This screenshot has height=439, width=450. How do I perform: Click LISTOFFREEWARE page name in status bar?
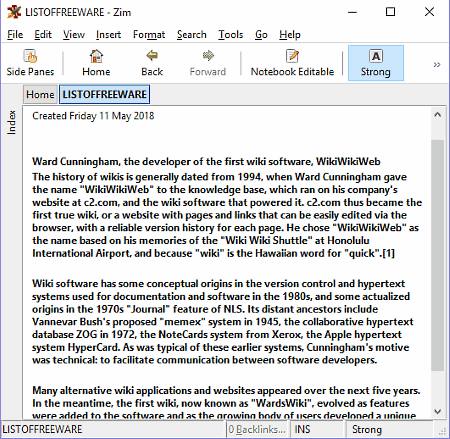click(42, 429)
